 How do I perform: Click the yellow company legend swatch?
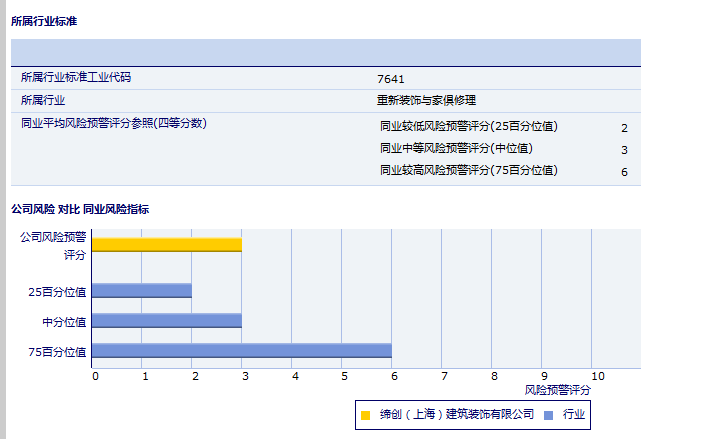pyautogui.click(x=366, y=414)
